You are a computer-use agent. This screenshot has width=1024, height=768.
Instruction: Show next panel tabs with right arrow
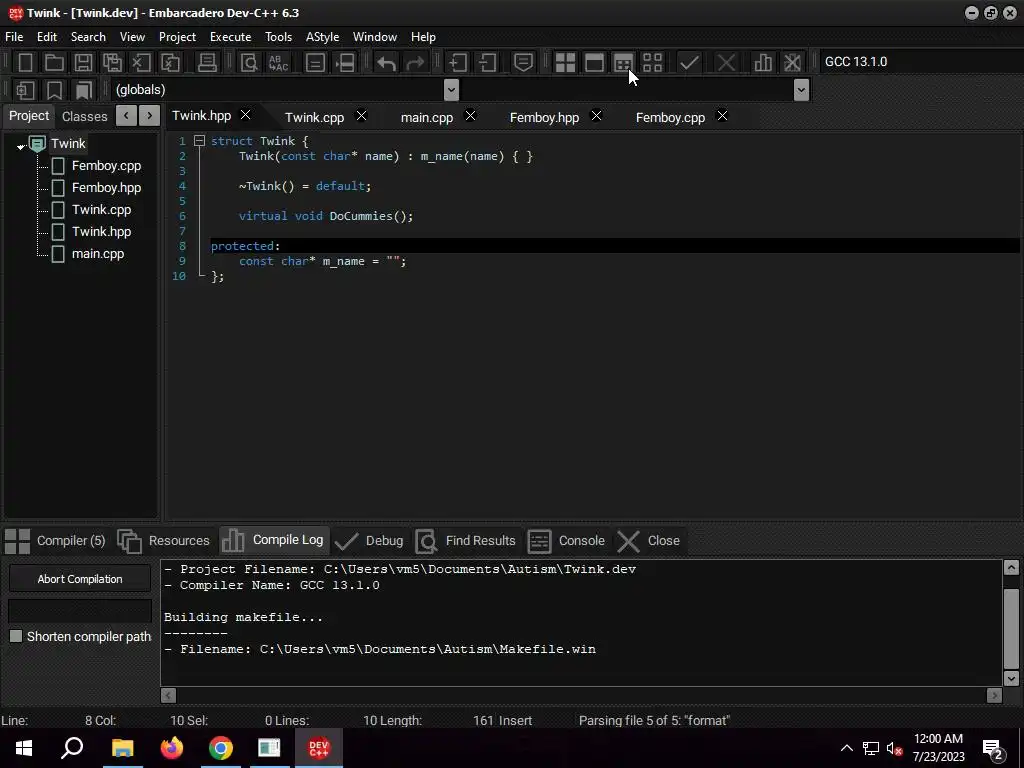coord(150,116)
